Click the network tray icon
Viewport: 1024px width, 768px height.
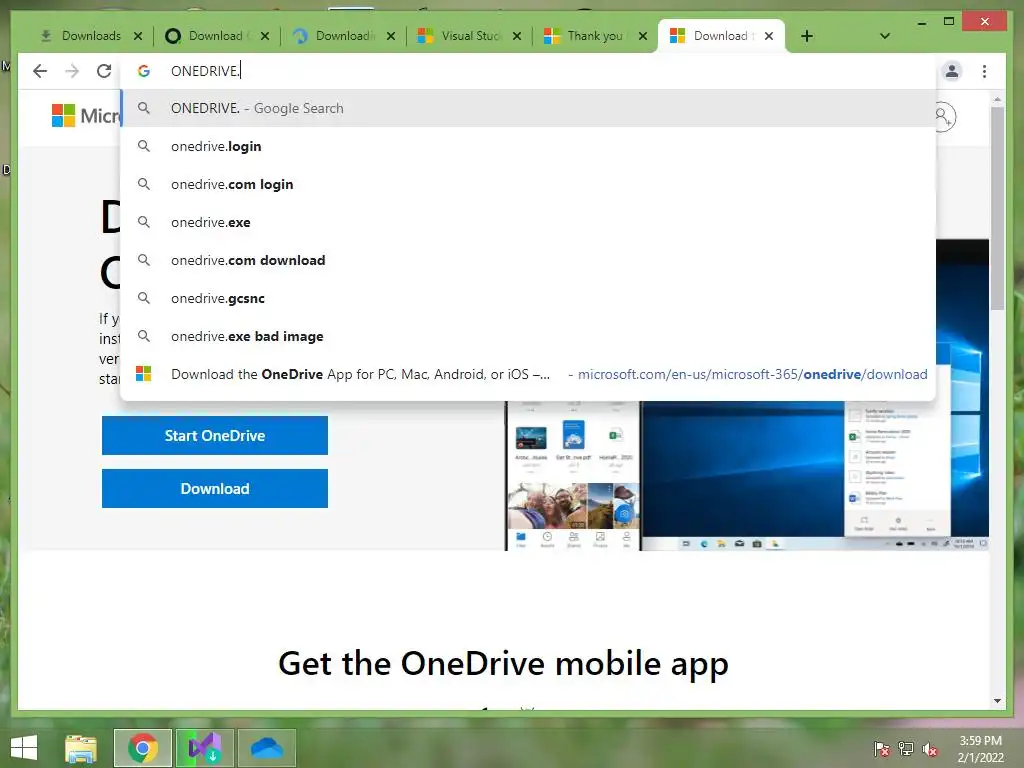coord(906,748)
